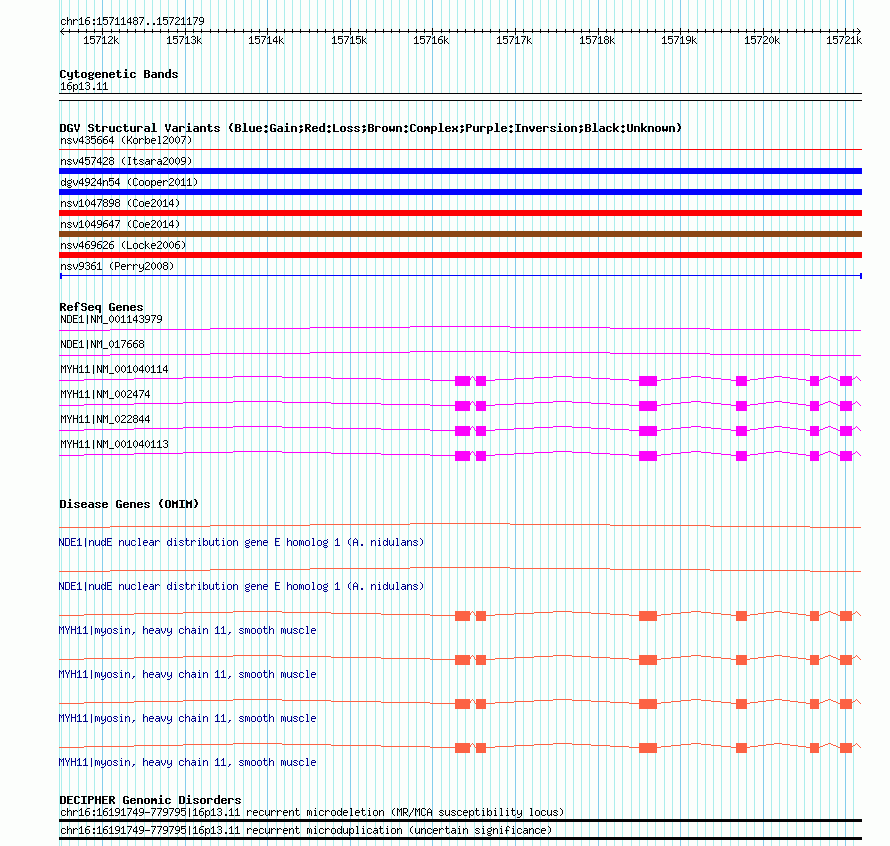
Task: Click the blue gain bar under nsv457428
Action: tap(460, 171)
